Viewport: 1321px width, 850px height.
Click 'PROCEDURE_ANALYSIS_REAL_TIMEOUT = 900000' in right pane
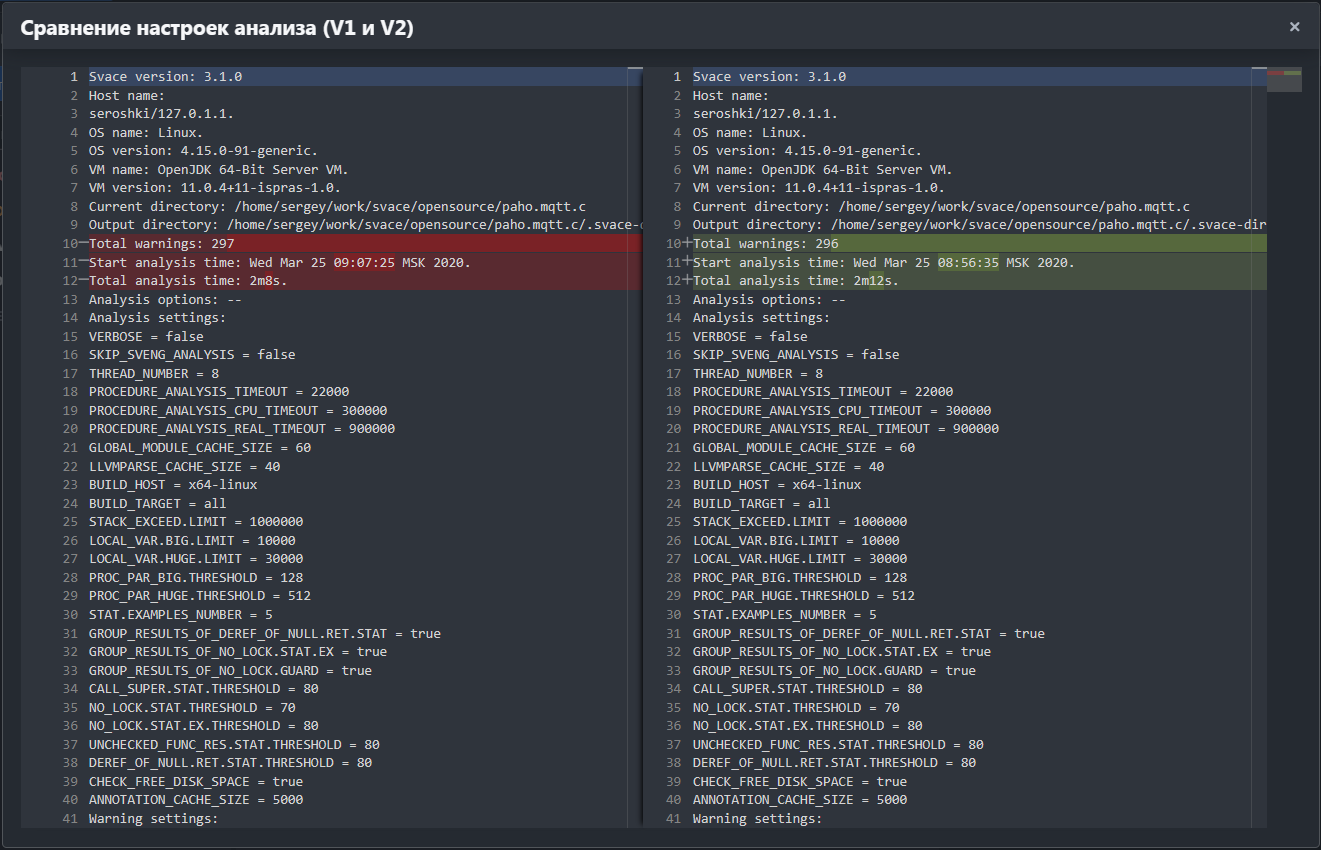(846, 428)
